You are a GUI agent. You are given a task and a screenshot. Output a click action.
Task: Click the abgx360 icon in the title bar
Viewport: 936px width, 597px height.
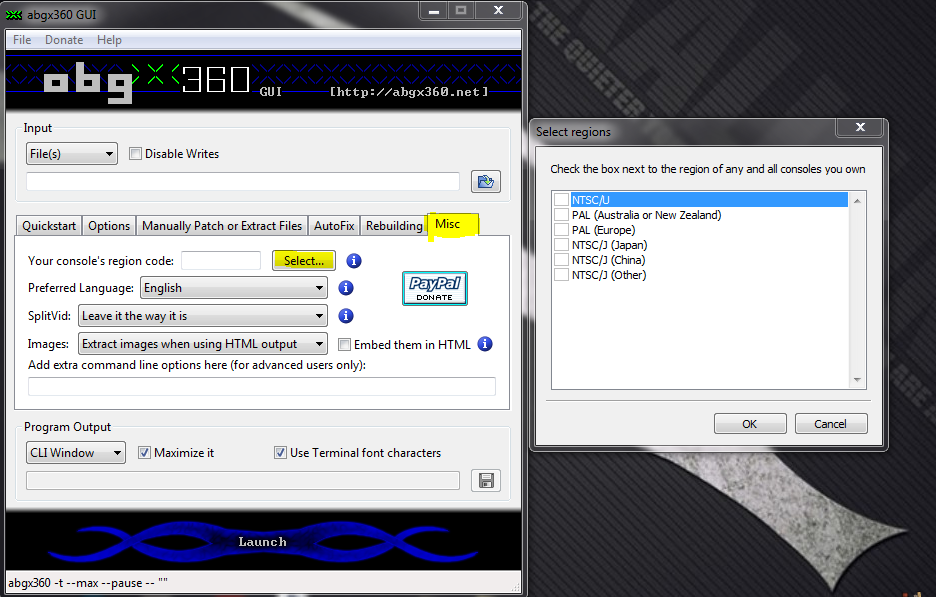[13, 11]
